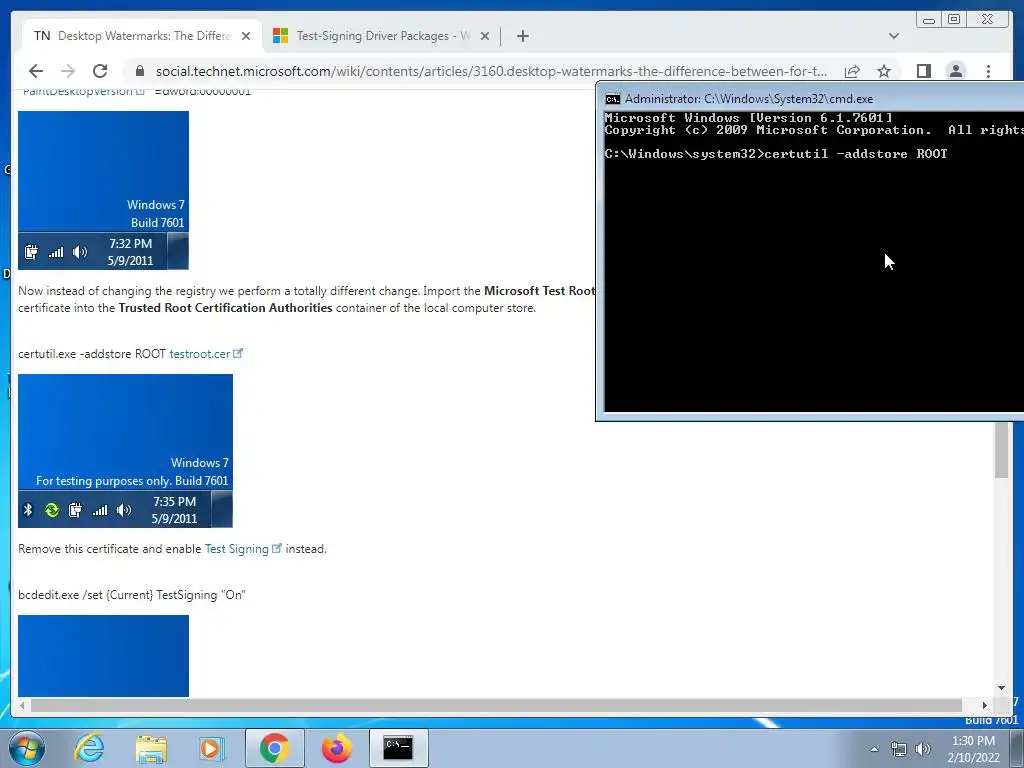Screen dimensions: 1024x768
Task: Click the taskbar clock showing 1:30 PM
Action: pos(973,749)
